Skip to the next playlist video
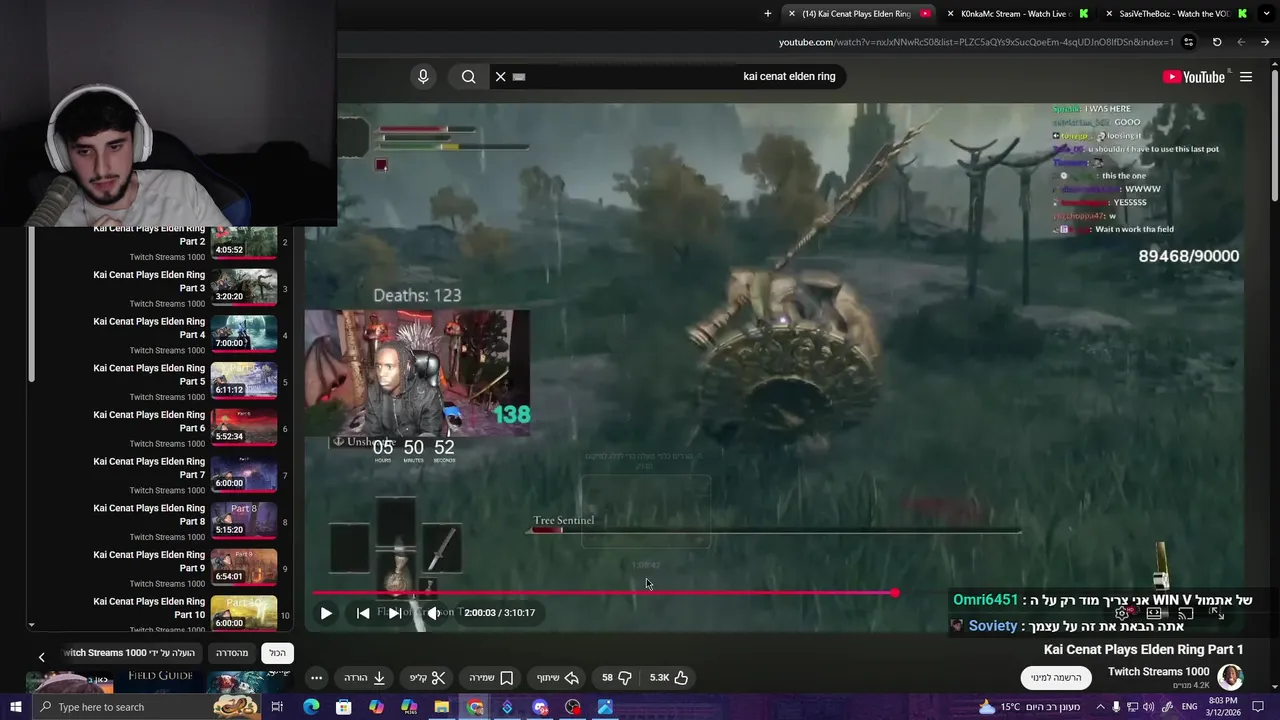Image resolution: width=1280 pixels, height=720 pixels. coord(395,613)
